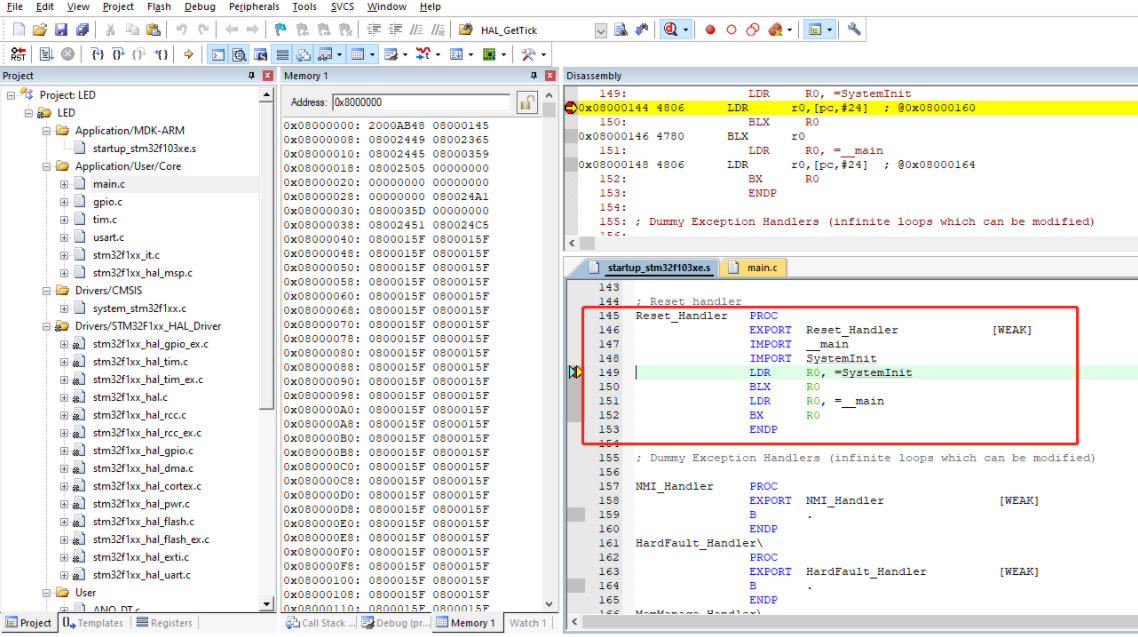Click the Run debug icon
This screenshot has height=637, width=1138.
pos(46,54)
